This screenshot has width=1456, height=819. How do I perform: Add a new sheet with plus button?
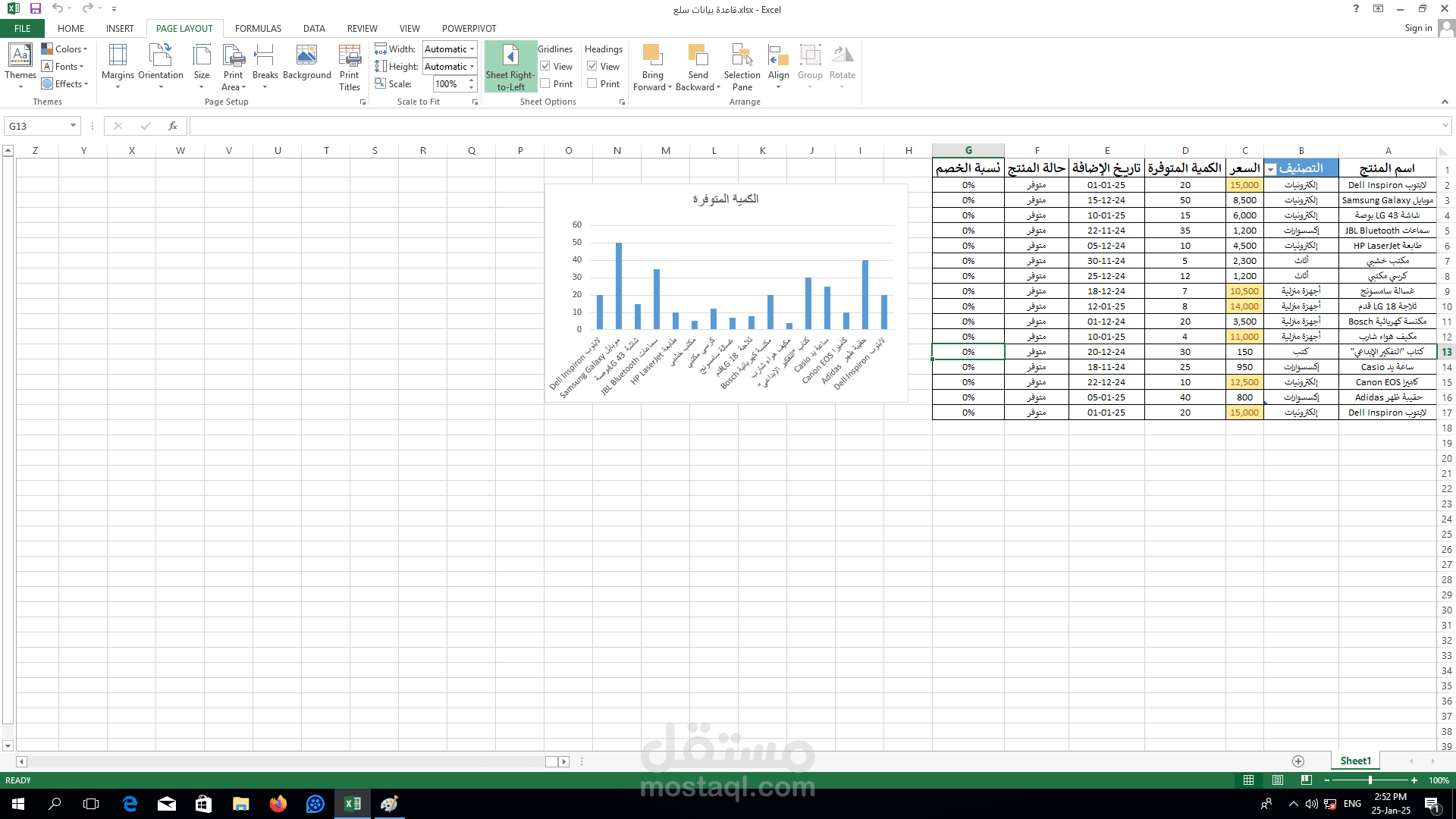pyautogui.click(x=1298, y=761)
